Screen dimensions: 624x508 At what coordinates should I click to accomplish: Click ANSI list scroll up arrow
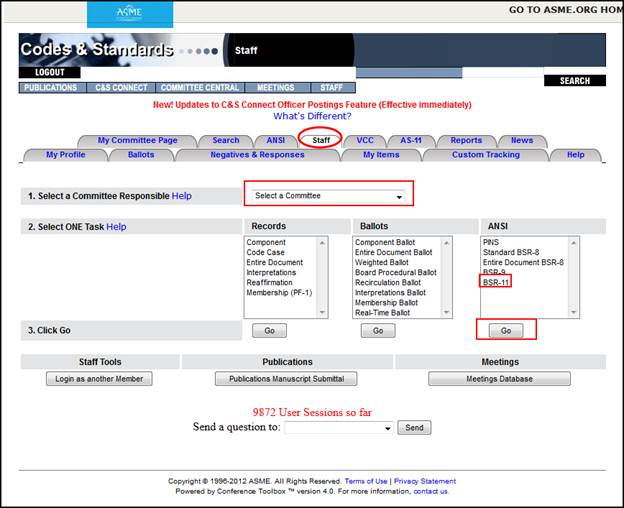pyautogui.click(x=573, y=243)
